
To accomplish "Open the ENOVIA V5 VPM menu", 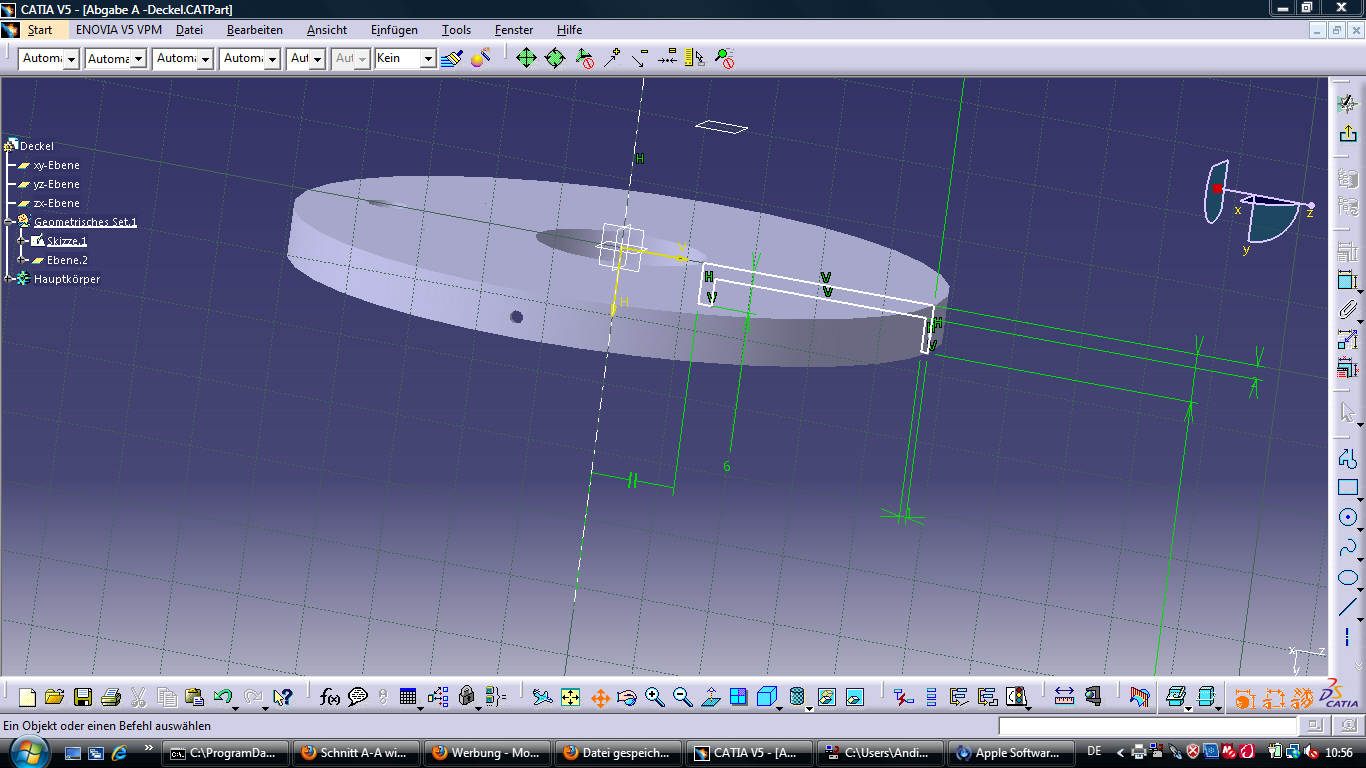I will click(118, 30).
